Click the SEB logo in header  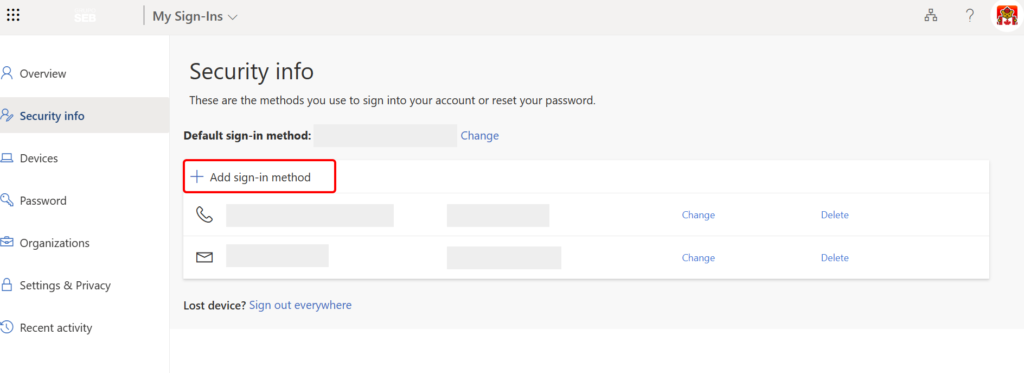85,17
